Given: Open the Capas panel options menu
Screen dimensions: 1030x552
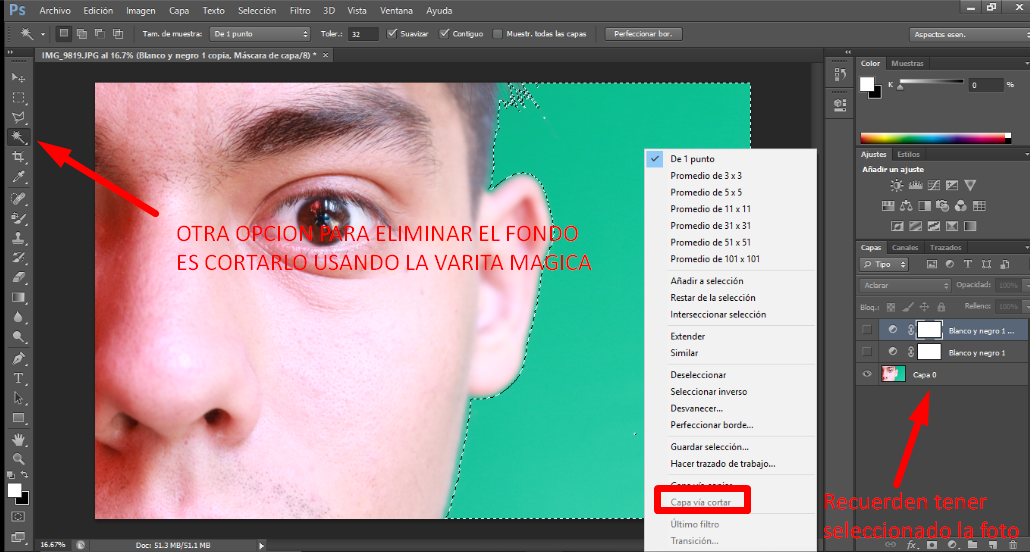Looking at the screenshot, I should 1026,248.
